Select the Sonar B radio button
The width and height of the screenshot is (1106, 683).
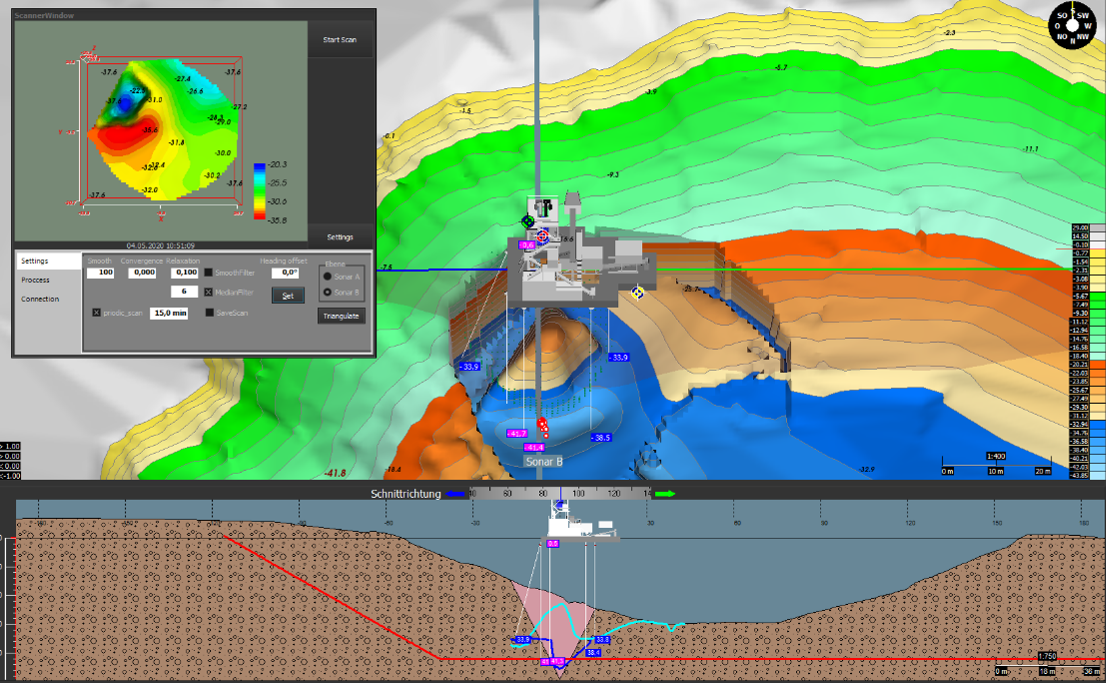327,292
